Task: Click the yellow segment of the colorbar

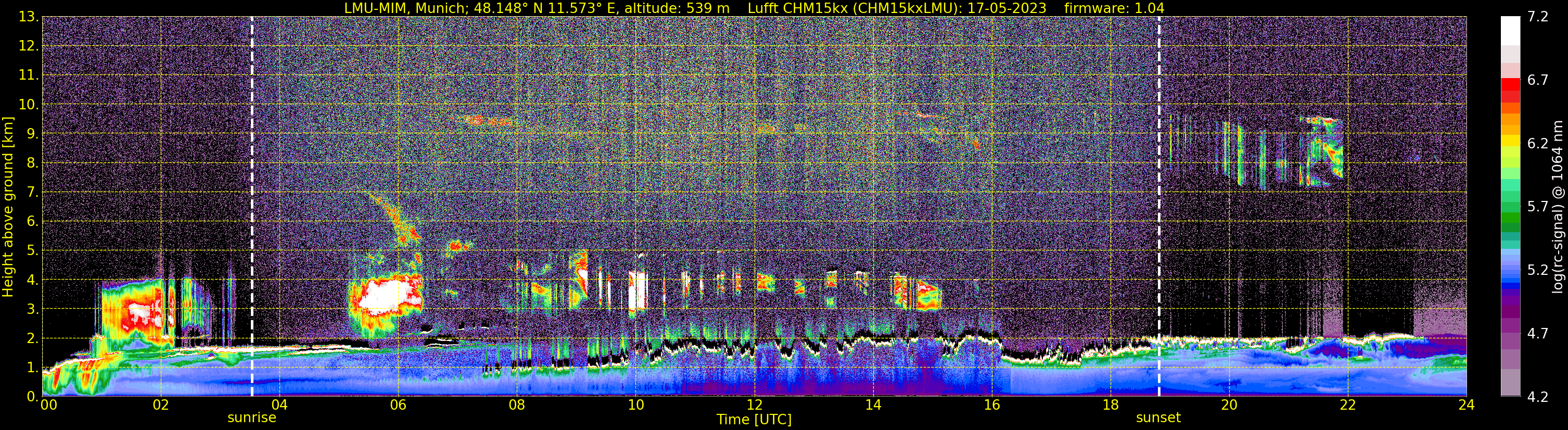Action: (x=1511, y=141)
